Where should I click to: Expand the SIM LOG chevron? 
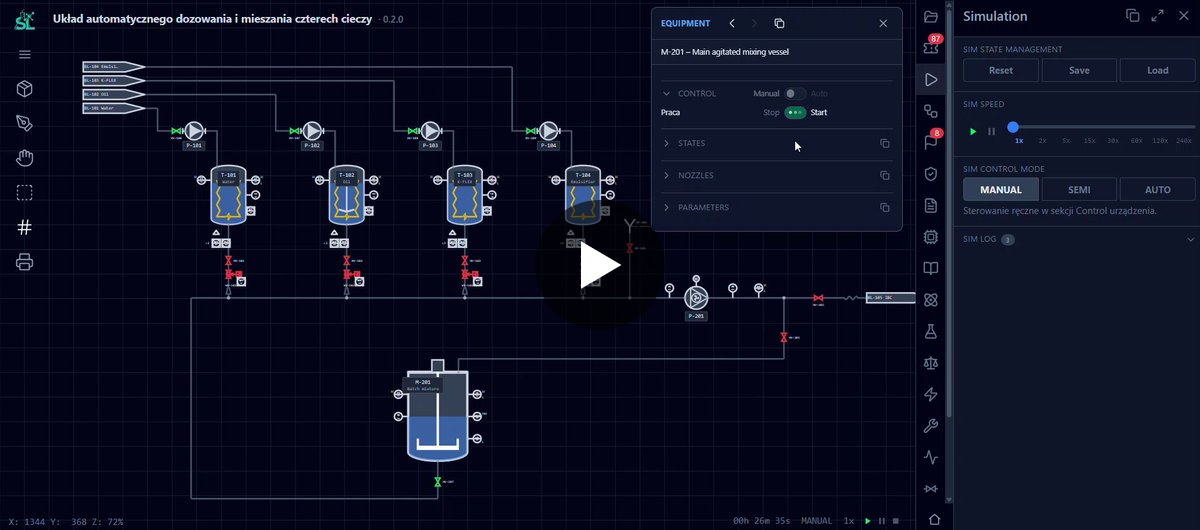(1190, 240)
